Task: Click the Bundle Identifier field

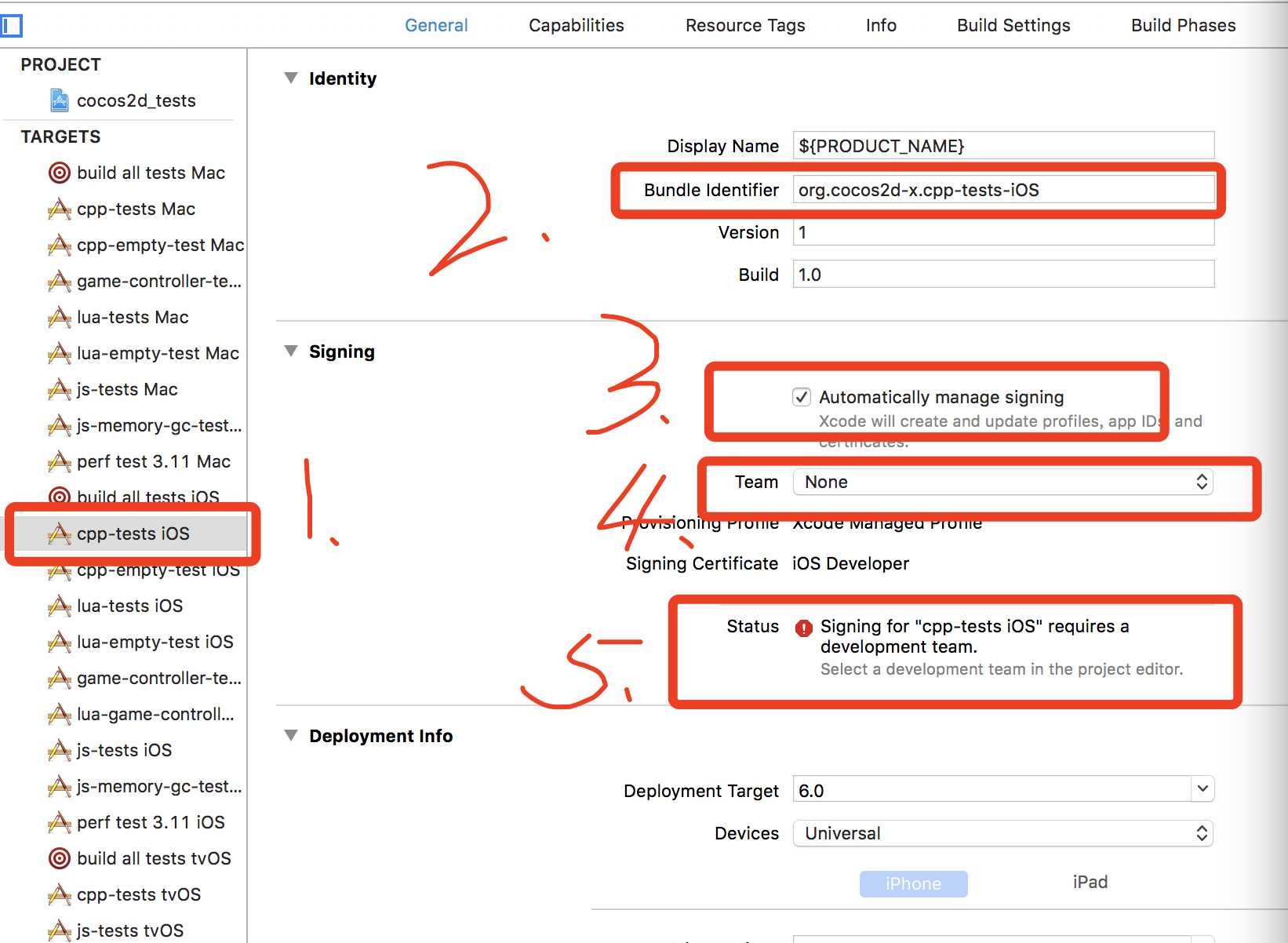Action: click(x=1003, y=190)
